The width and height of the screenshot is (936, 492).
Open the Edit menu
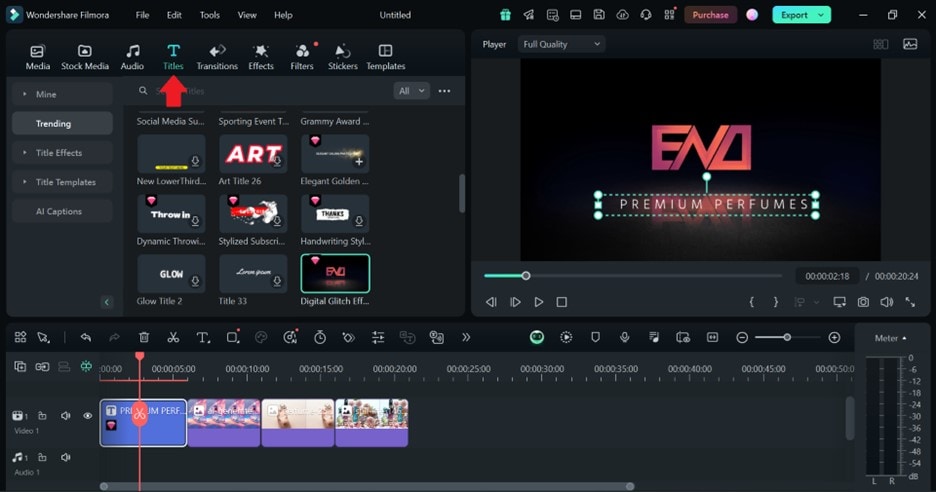174,15
